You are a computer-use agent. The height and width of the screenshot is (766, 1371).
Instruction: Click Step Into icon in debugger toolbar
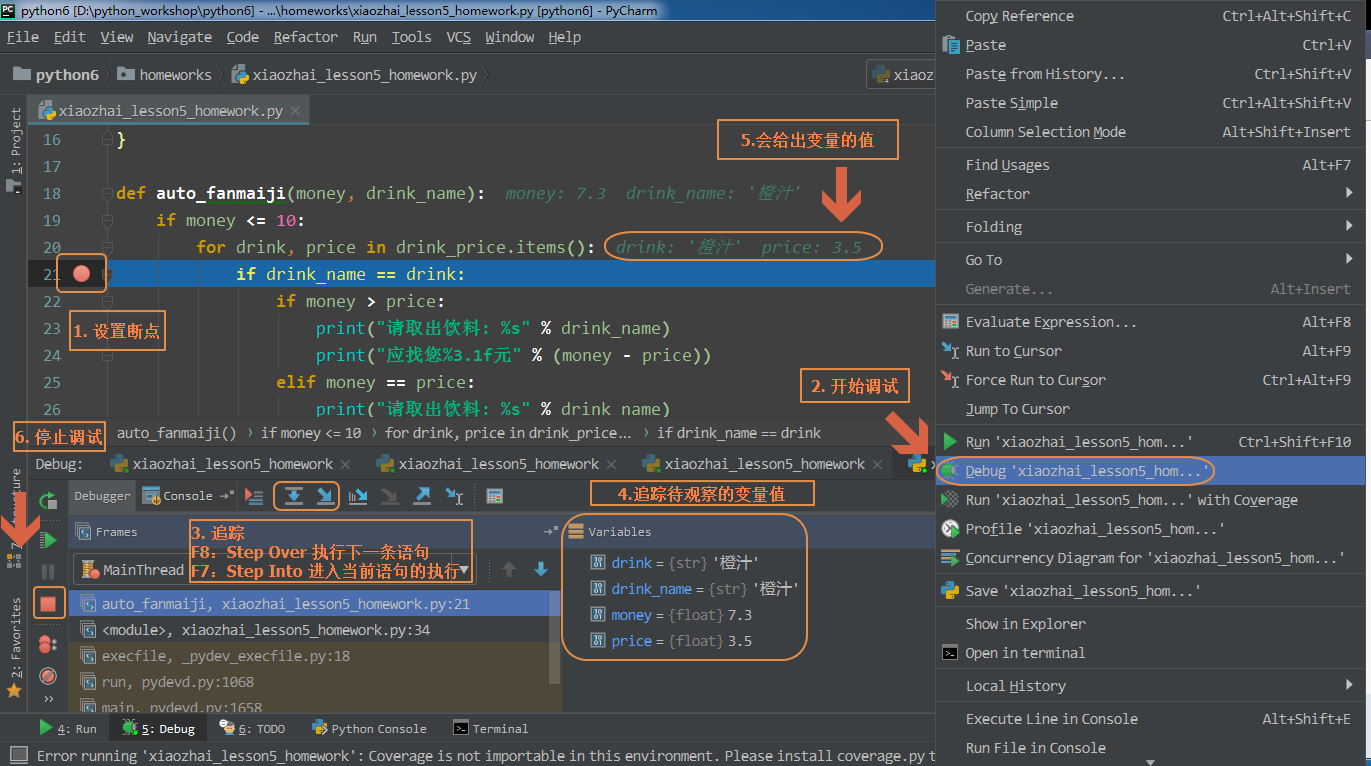click(x=325, y=496)
